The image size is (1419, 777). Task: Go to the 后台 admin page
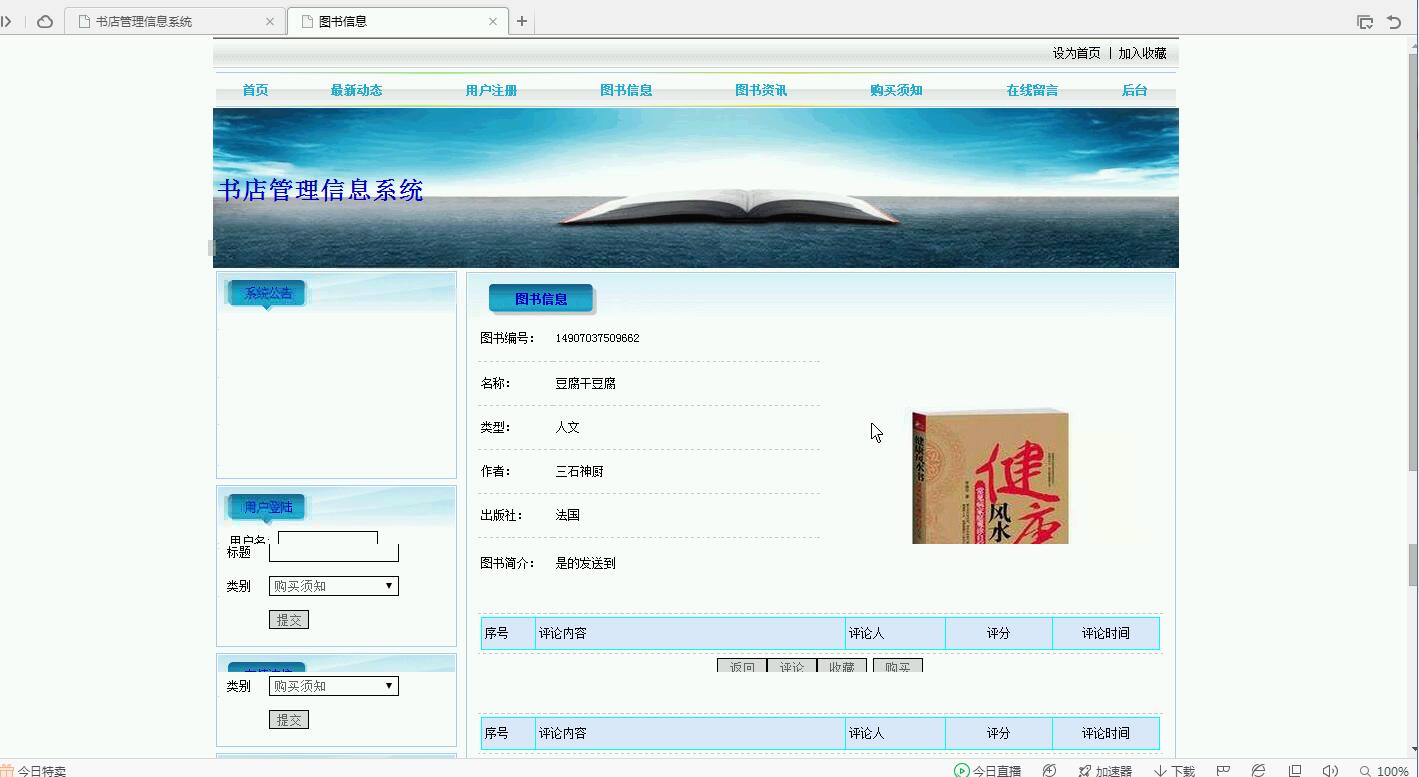[1134, 90]
